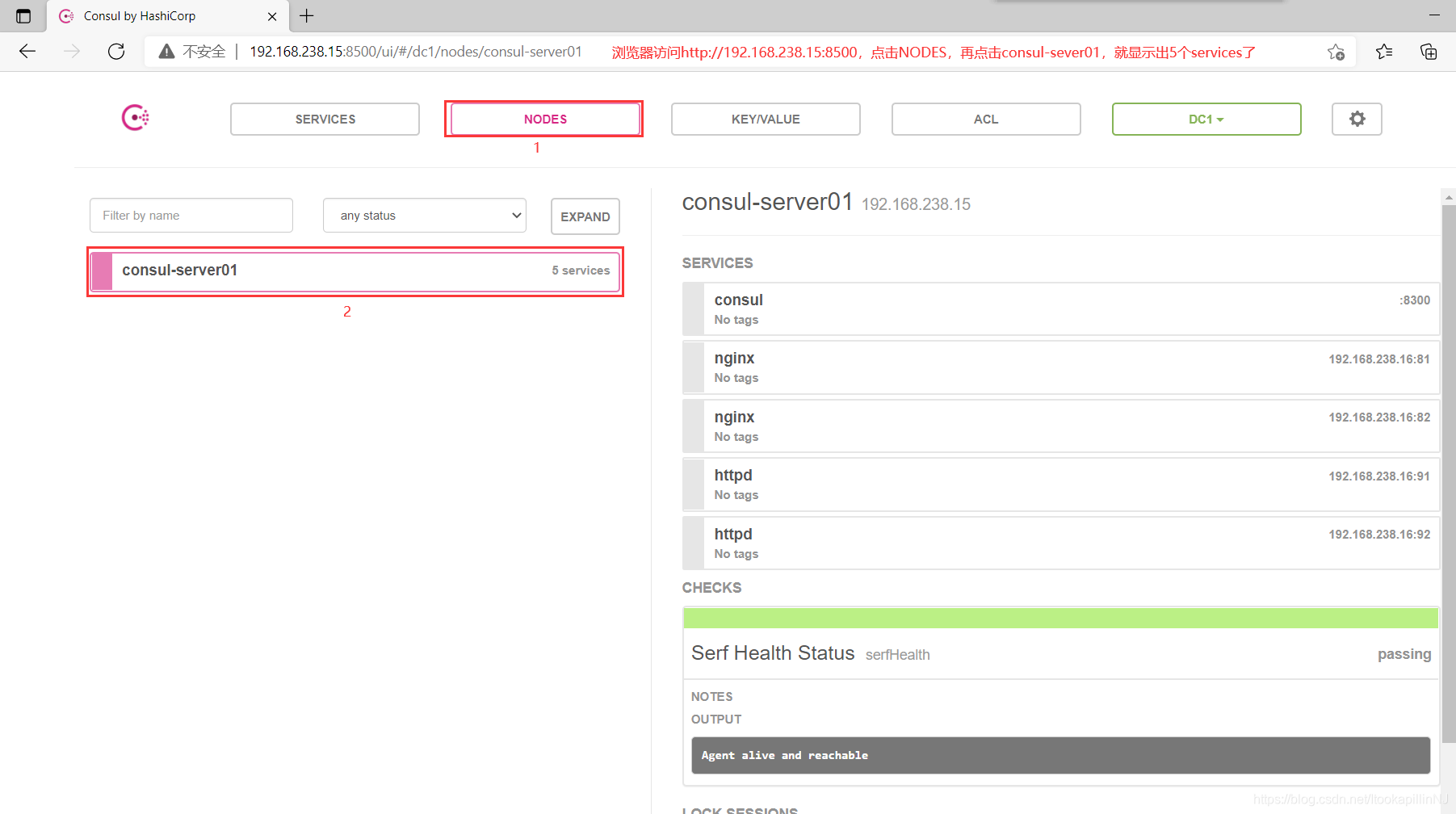Go back with the browser back arrow
Viewport: 1456px width, 814px height.
click(27, 52)
